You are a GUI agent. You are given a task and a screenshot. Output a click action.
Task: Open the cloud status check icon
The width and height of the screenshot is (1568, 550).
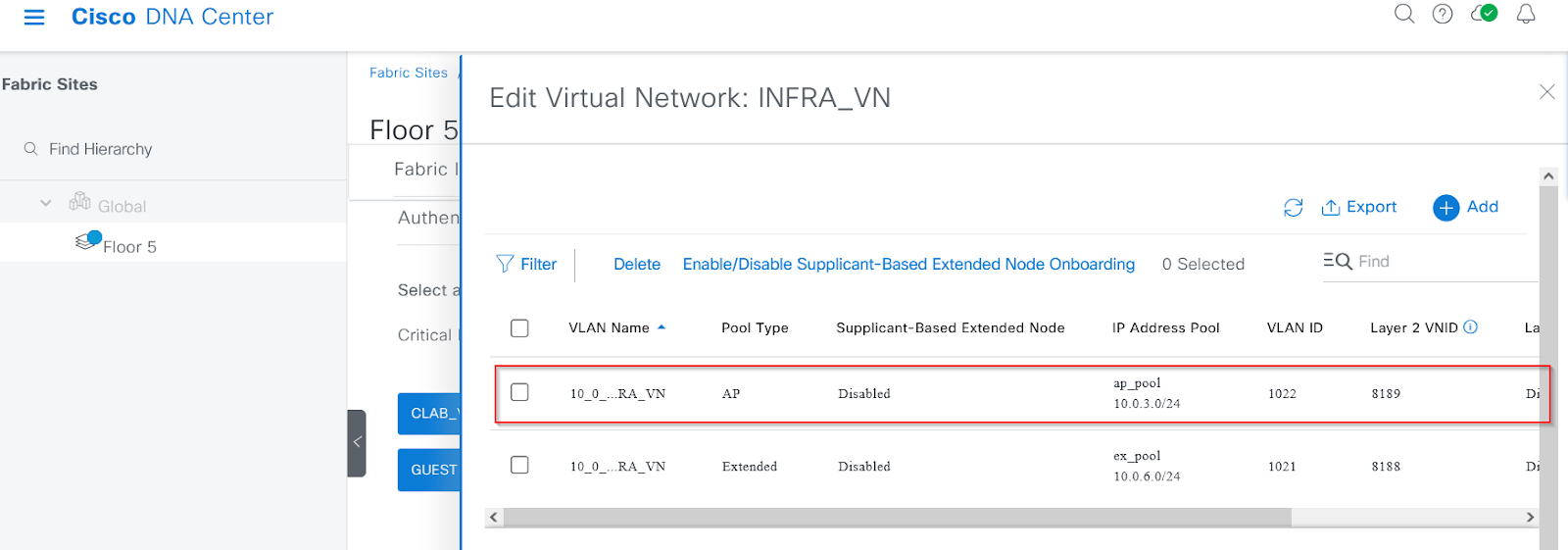click(x=1484, y=14)
